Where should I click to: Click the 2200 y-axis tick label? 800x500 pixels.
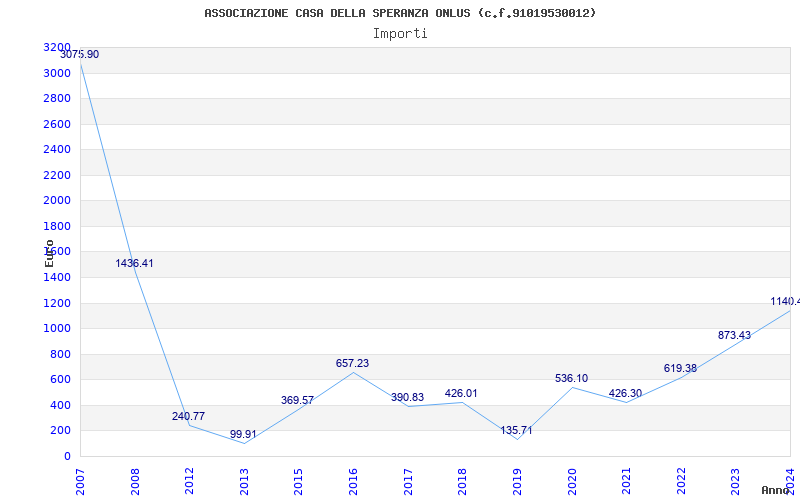point(57,175)
